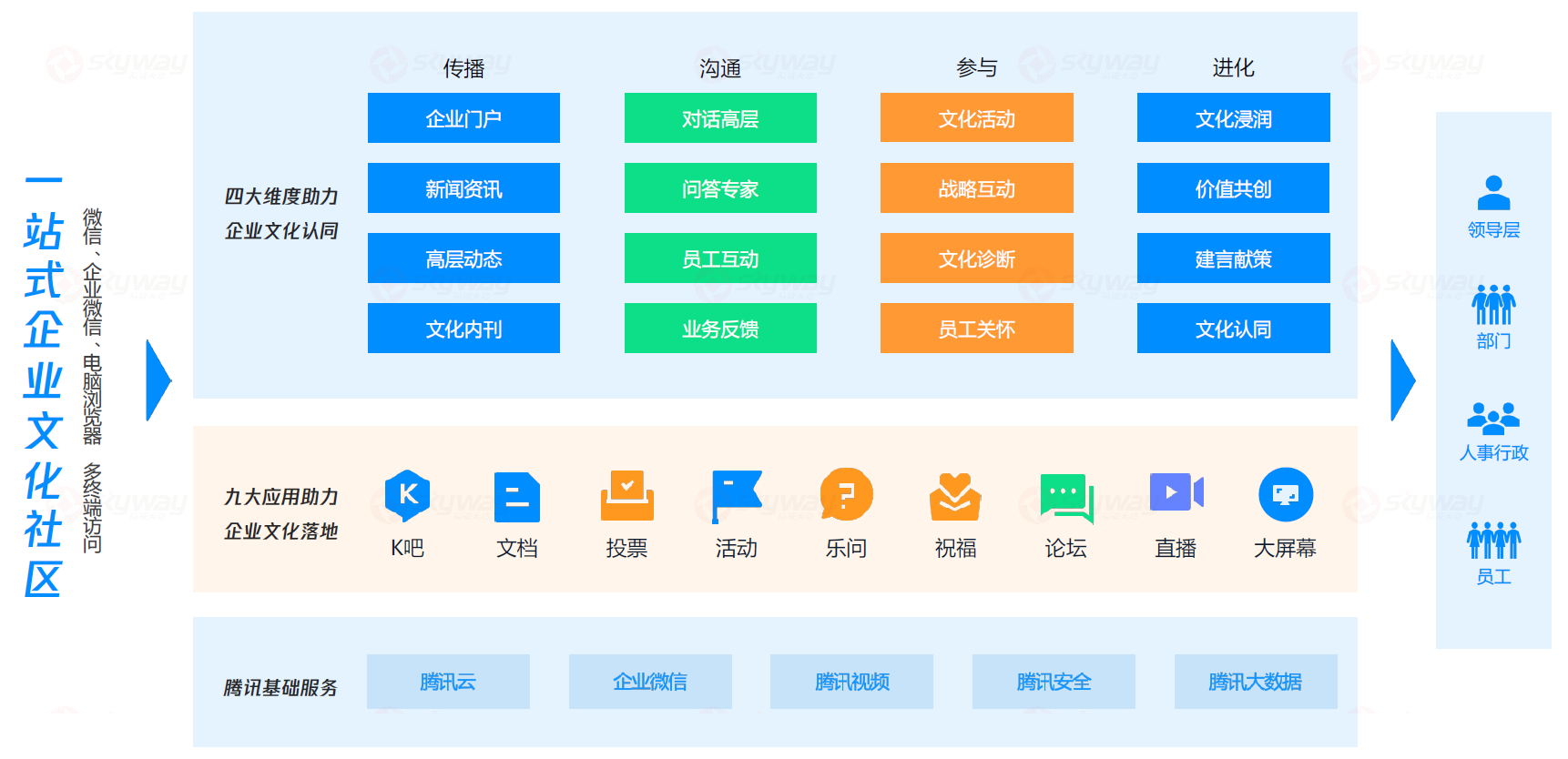Select the 战略互动 box

click(x=977, y=188)
